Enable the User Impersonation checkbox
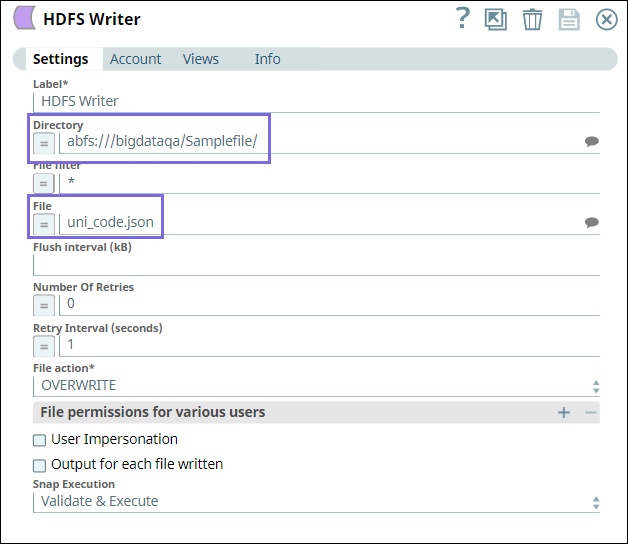The width and height of the screenshot is (628, 544). [x=40, y=440]
